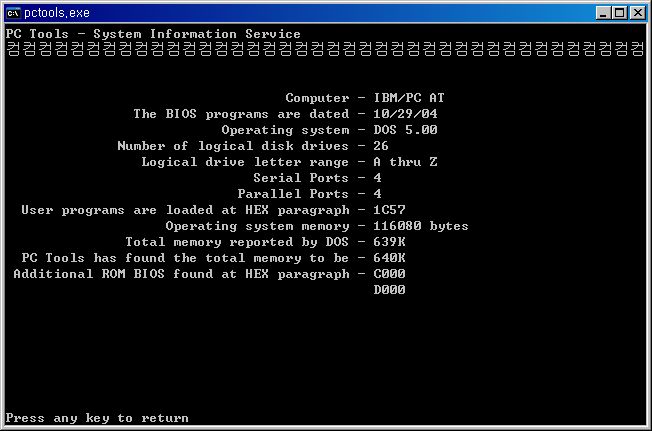This screenshot has width=652, height=431.
Task: Click the '640K' total memory value
Action: pyautogui.click(x=389, y=258)
